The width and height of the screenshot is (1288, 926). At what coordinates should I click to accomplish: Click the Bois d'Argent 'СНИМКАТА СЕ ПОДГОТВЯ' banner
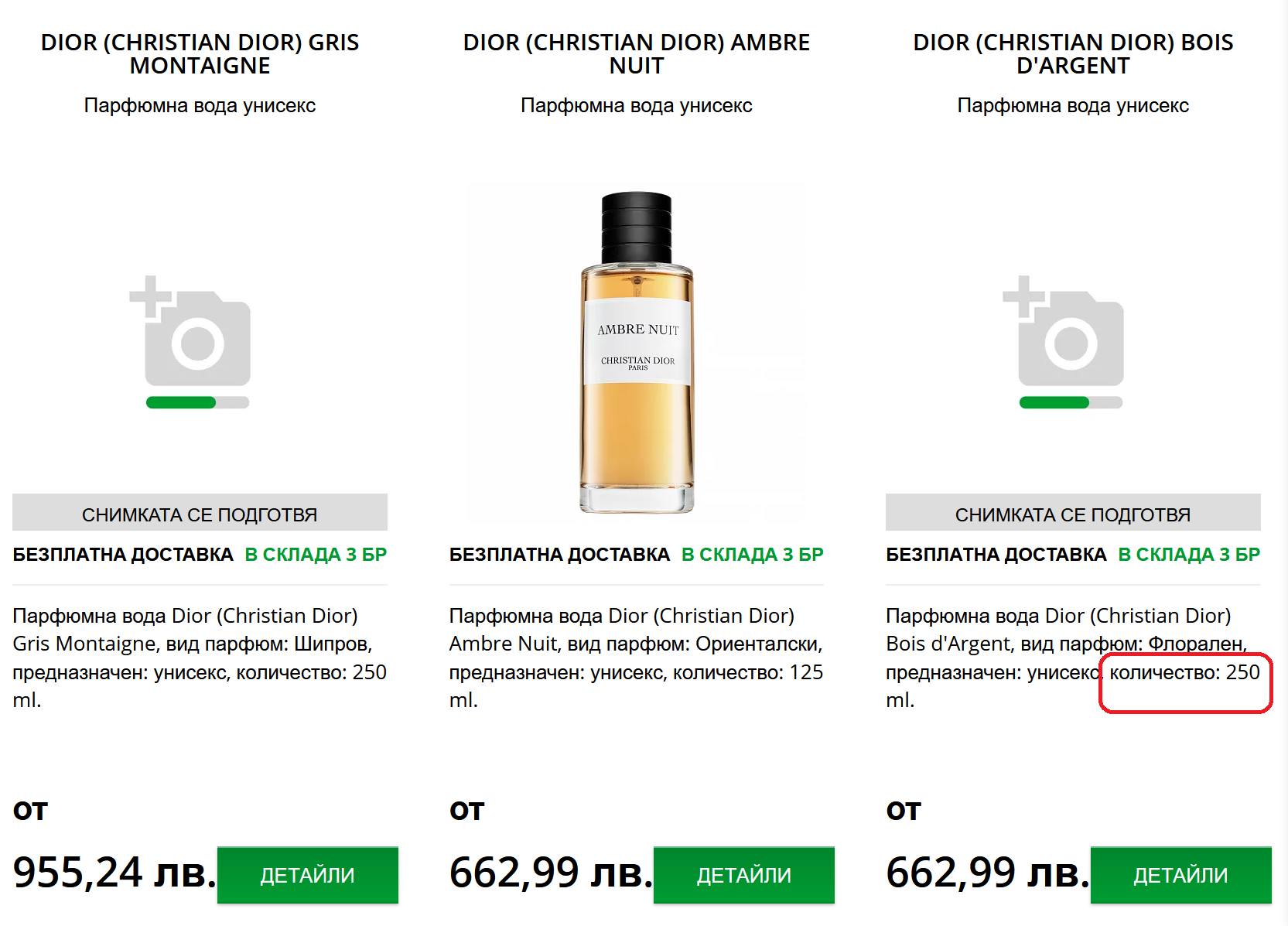coord(1073,512)
